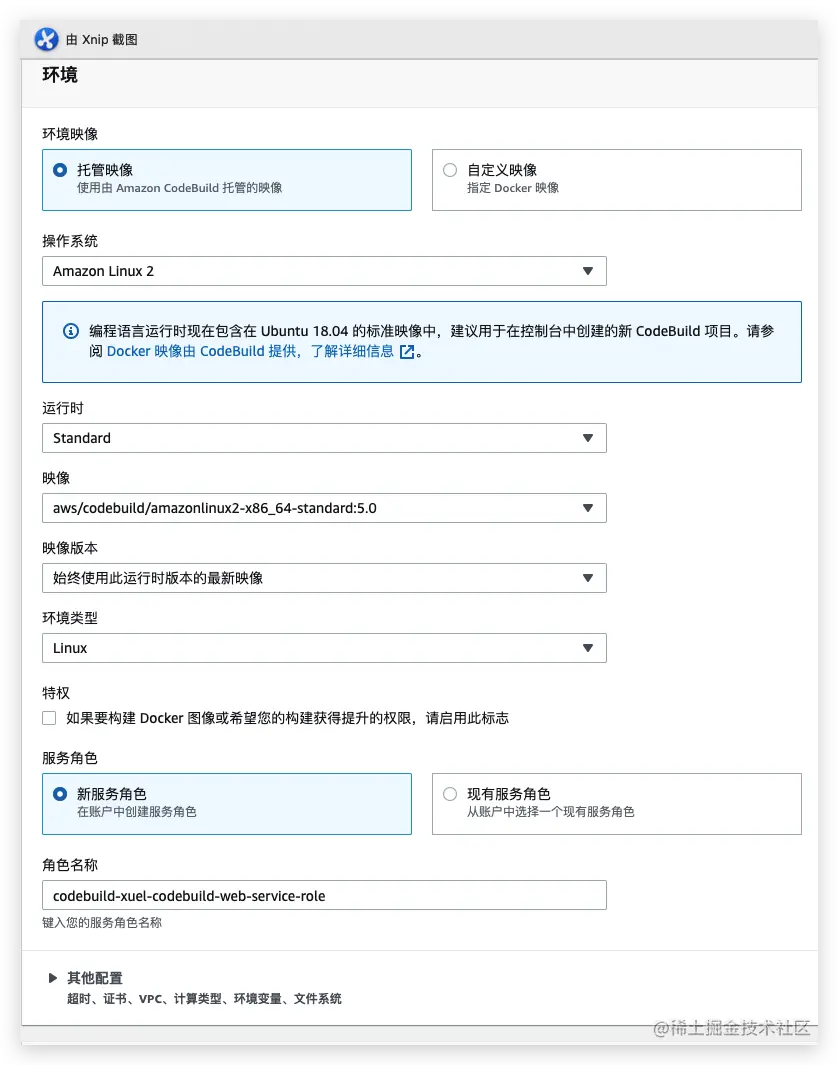This screenshot has width=838, height=1065.
Task: Click the 环境 section heading
Action: 60,75
